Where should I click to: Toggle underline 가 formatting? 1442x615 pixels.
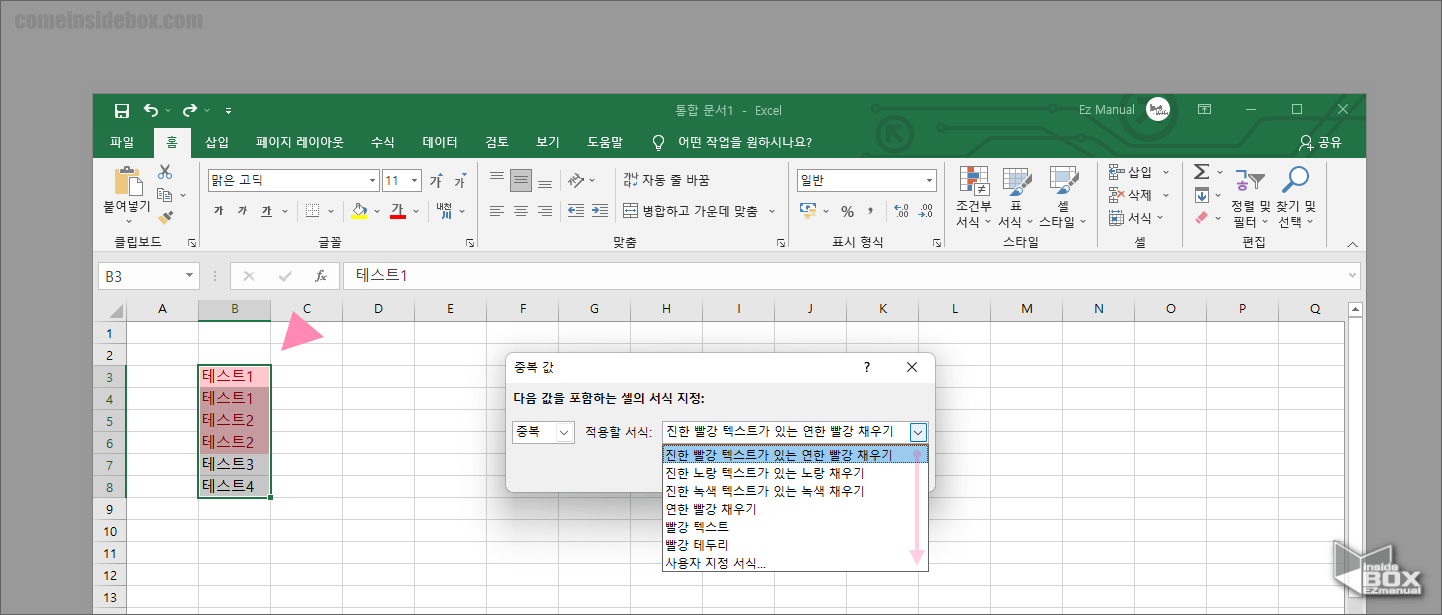[x=266, y=211]
